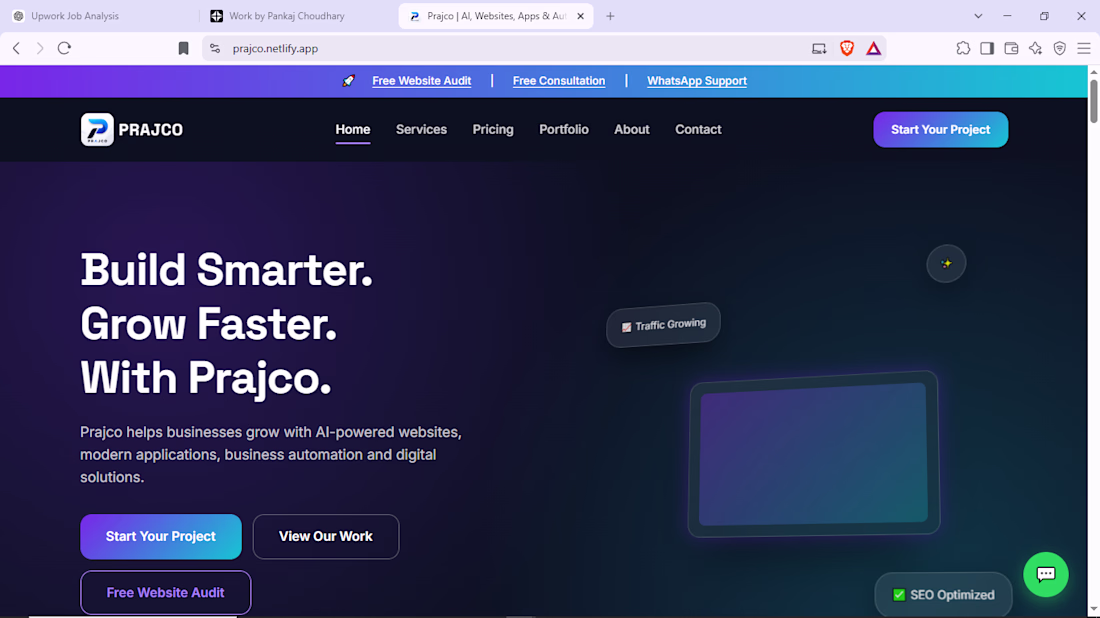
Task: Click the Prajco logo
Action: pyautogui.click(x=132, y=130)
